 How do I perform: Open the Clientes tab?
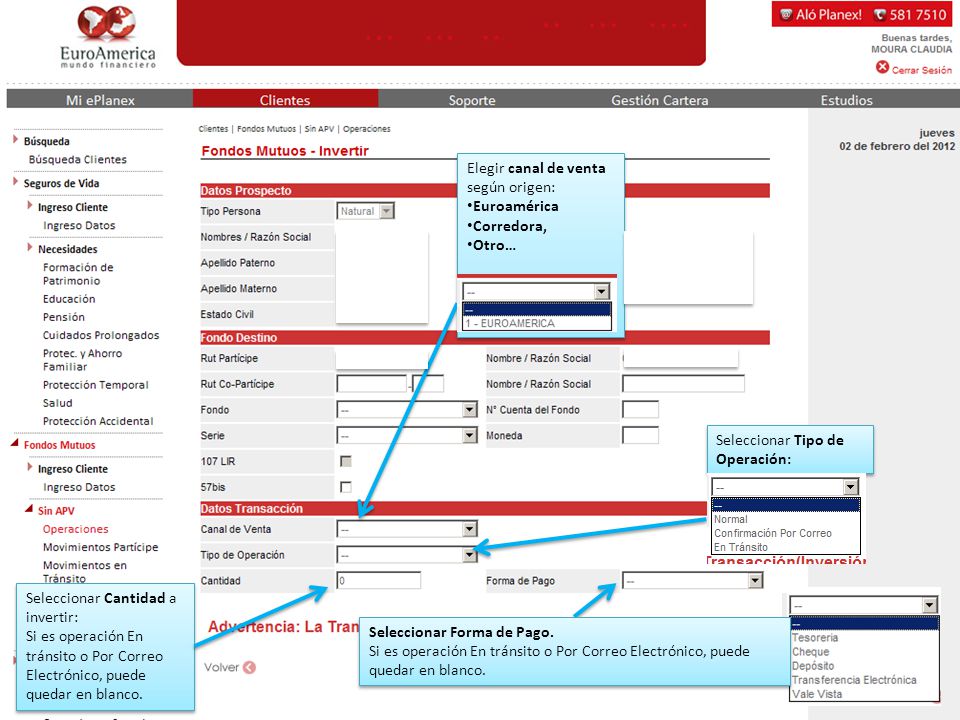coord(285,100)
